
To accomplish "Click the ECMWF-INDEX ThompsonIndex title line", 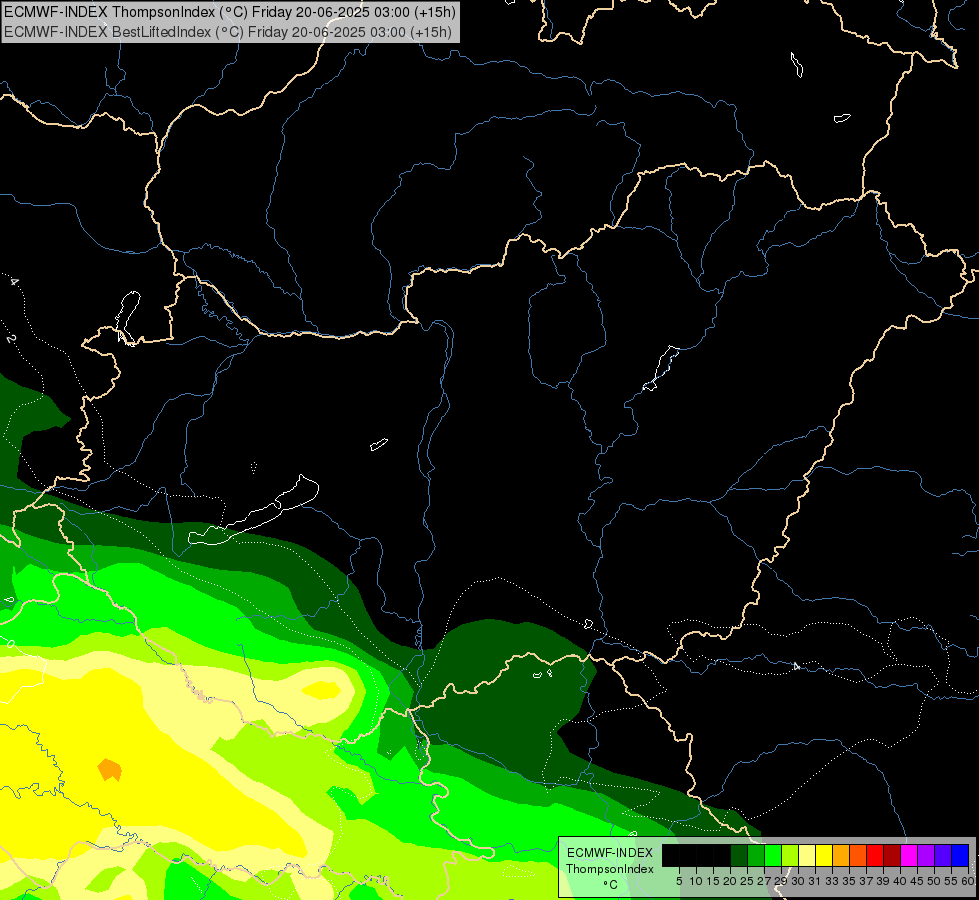I will click(230, 12).
